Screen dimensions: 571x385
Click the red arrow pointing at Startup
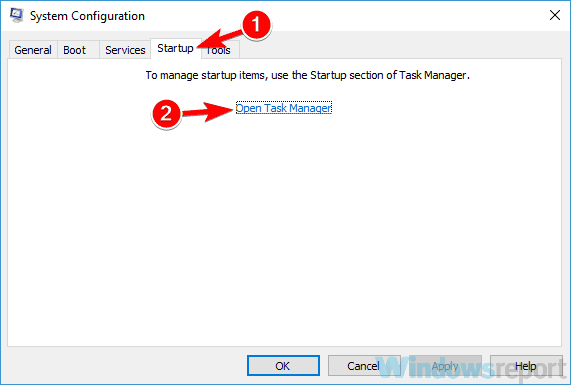tap(220, 39)
